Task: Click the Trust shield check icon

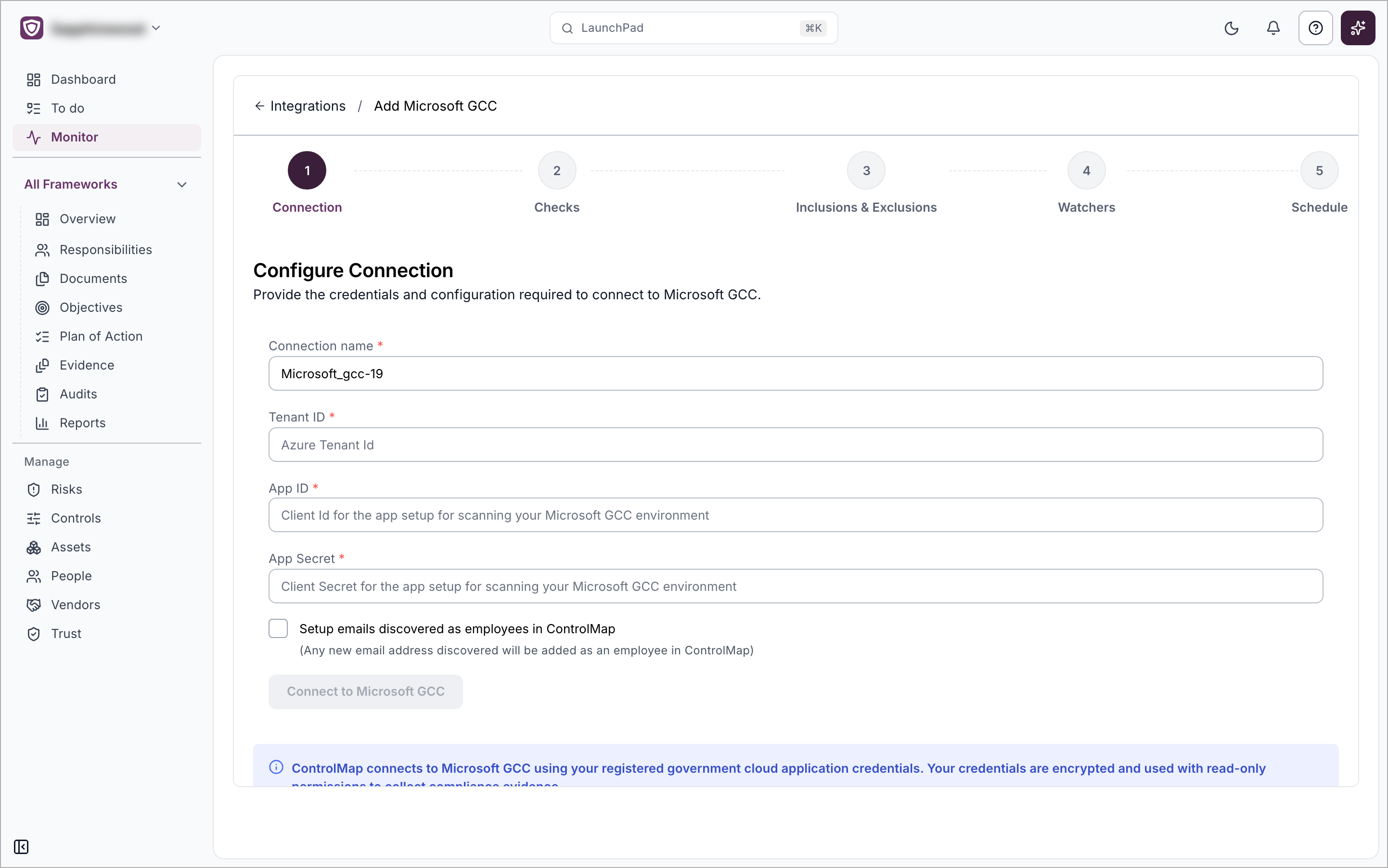Action: (34, 634)
